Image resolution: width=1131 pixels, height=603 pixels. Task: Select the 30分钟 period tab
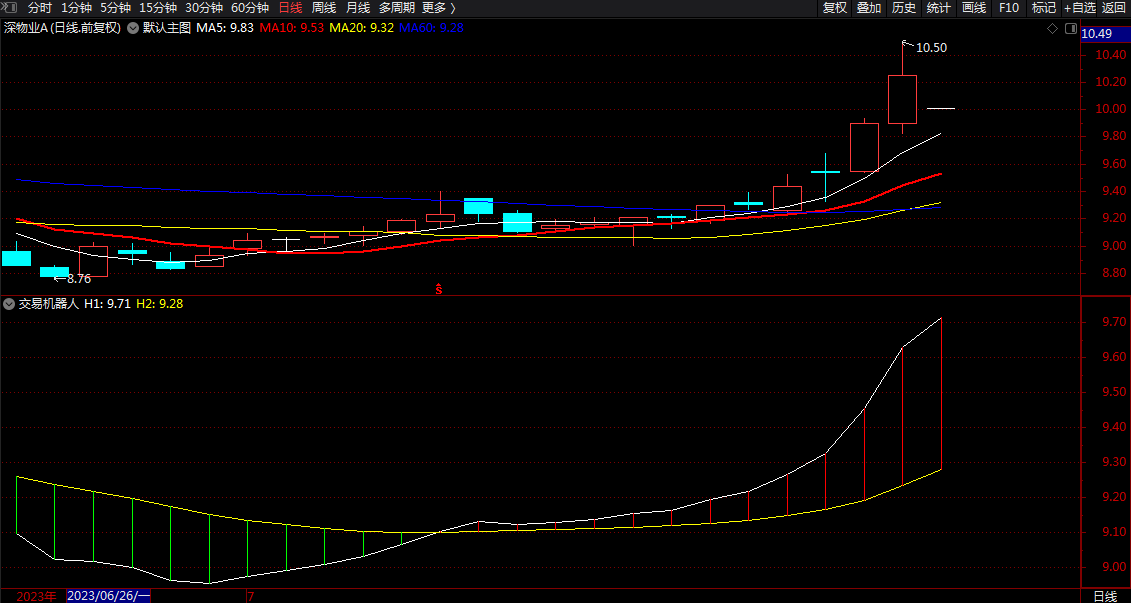(x=203, y=8)
